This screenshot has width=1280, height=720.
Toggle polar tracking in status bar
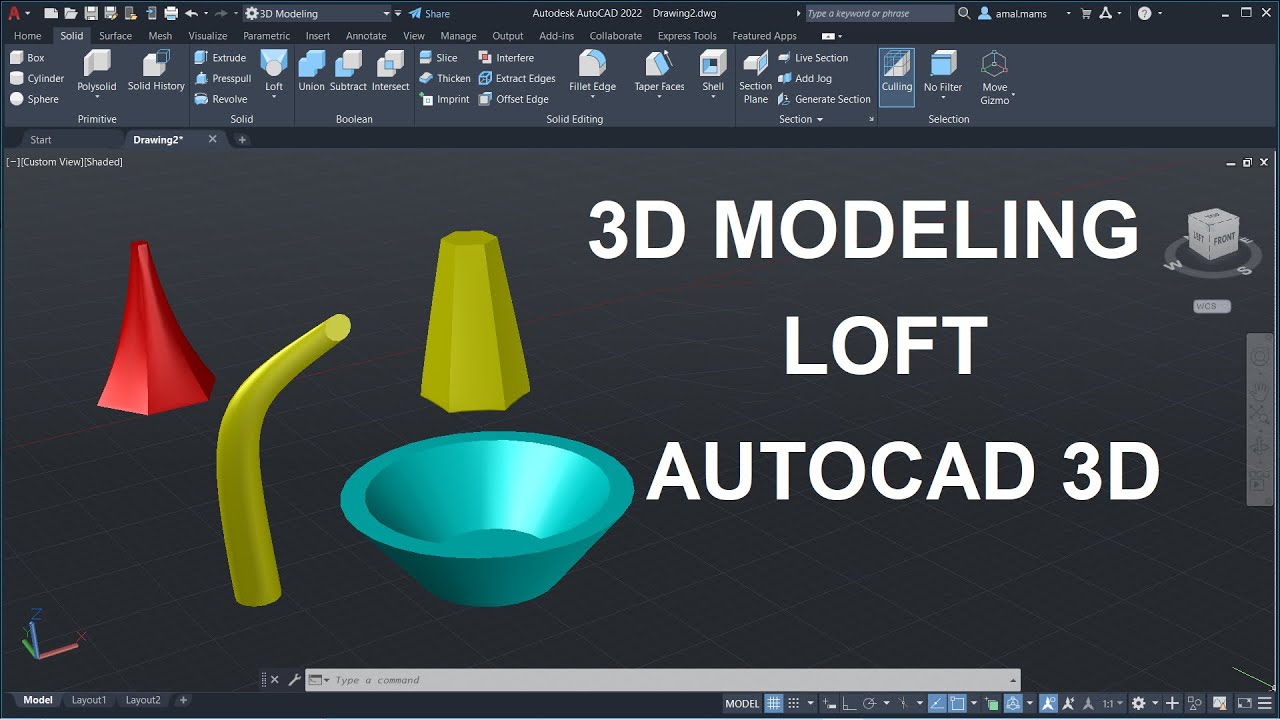869,703
